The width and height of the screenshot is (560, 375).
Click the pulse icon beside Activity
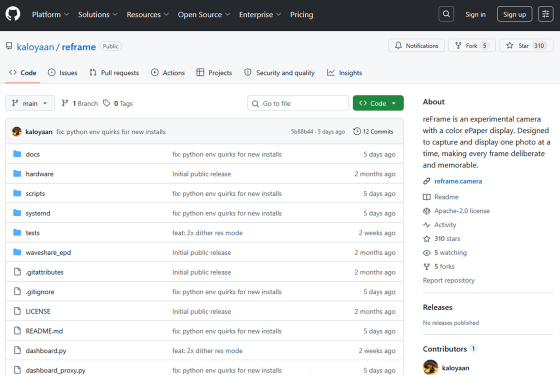click(426, 225)
